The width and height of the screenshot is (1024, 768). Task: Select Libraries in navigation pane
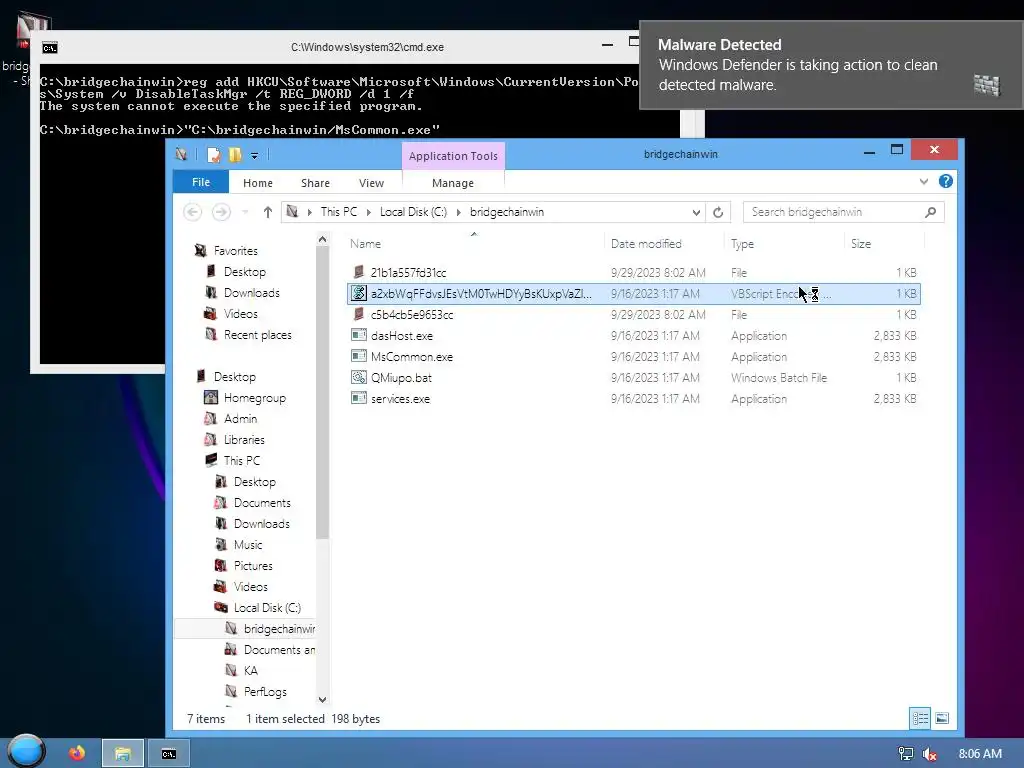click(x=244, y=440)
